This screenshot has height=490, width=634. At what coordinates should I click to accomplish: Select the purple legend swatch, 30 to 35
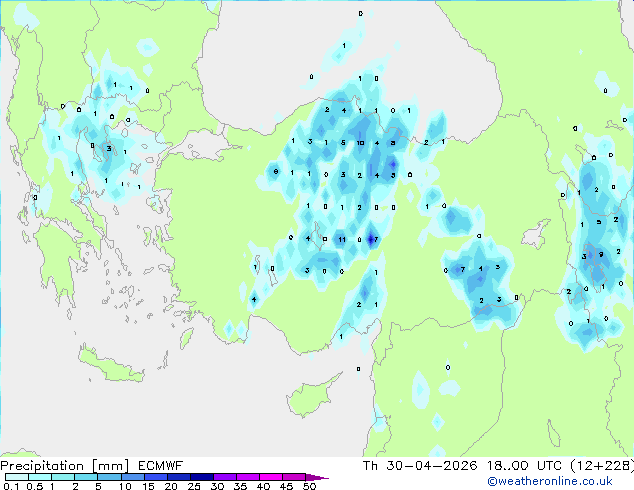click(x=224, y=477)
